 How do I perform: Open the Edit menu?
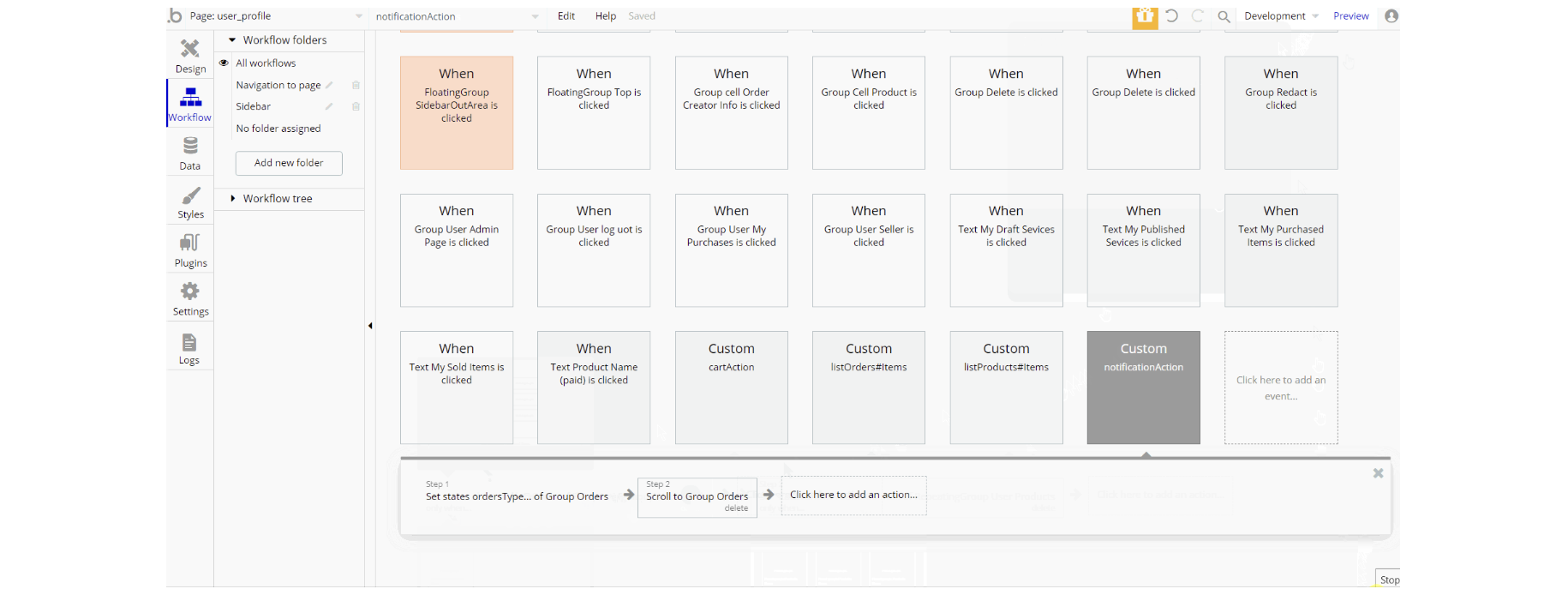click(x=566, y=16)
